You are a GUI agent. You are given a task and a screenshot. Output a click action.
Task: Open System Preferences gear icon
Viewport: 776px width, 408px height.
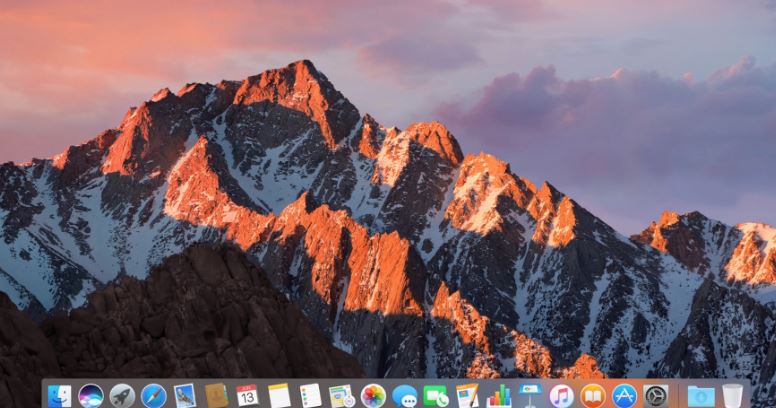pyautogui.click(x=656, y=396)
